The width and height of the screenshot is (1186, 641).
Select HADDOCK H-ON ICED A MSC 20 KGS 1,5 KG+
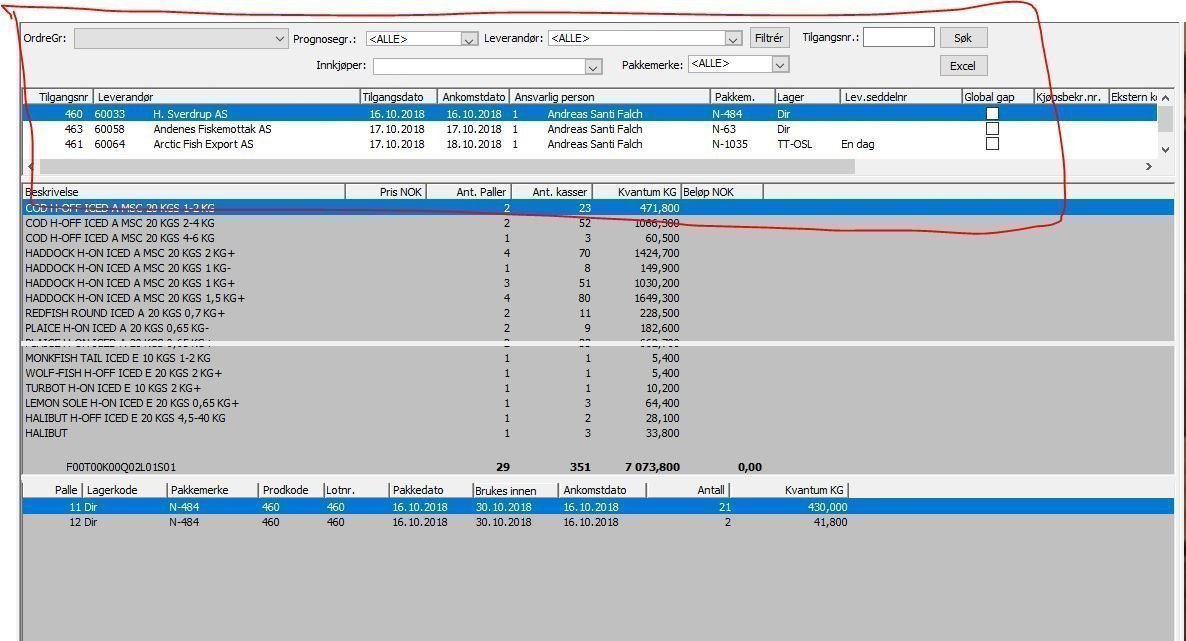[598, 298]
